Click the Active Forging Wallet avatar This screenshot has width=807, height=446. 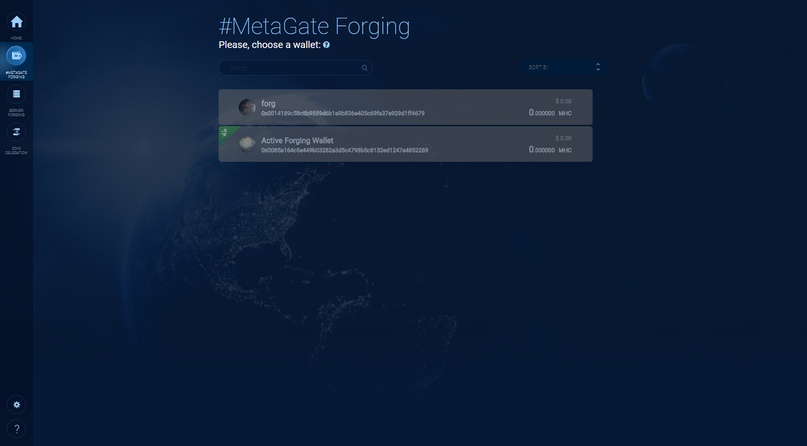247,144
